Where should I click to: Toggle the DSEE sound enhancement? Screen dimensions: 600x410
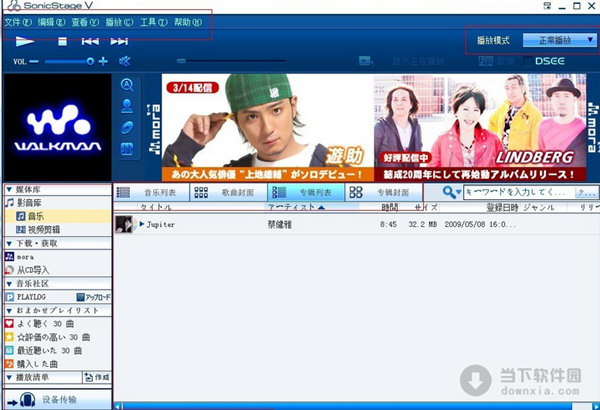pyautogui.click(x=549, y=61)
